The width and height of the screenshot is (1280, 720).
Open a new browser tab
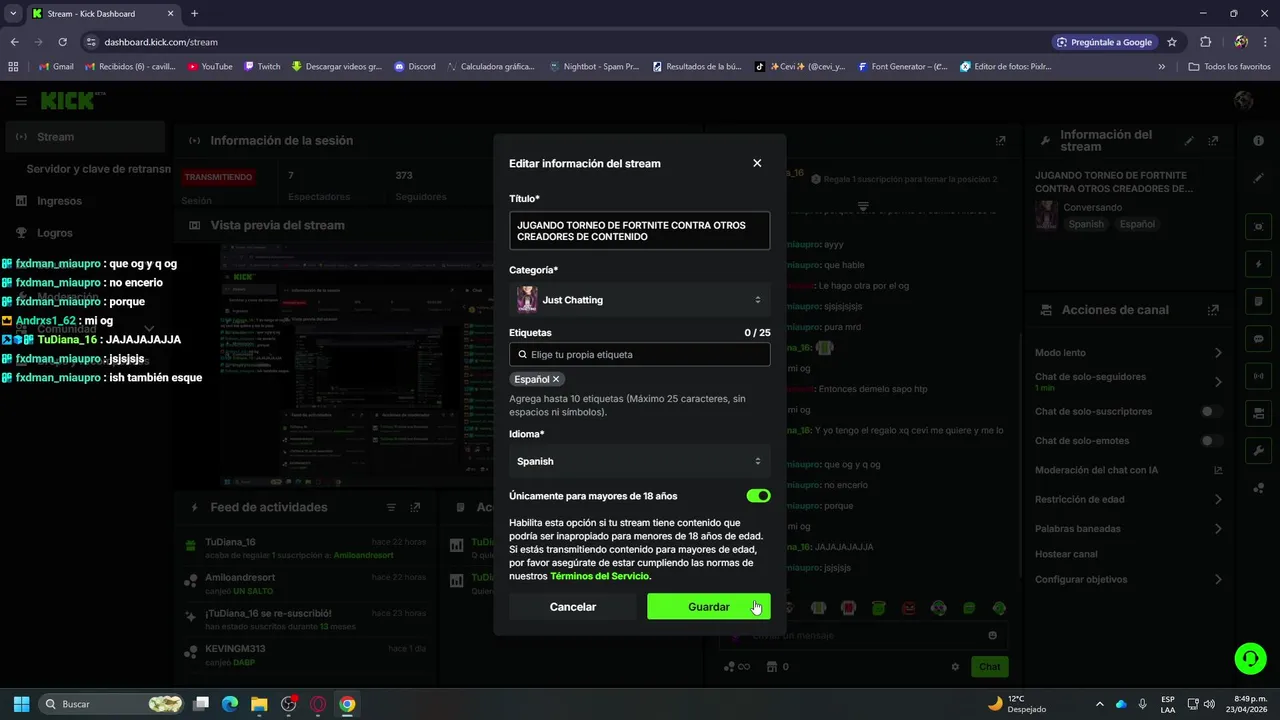pos(194,14)
